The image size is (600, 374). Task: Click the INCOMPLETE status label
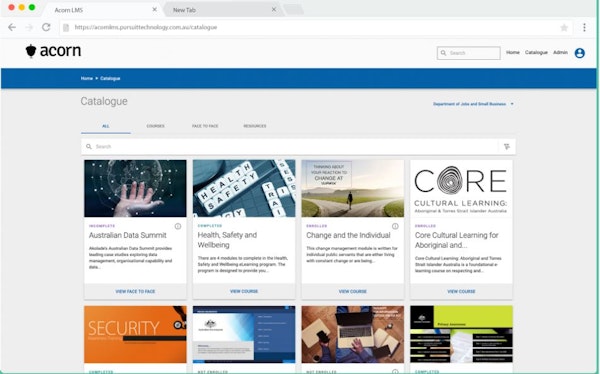[x=102, y=226]
